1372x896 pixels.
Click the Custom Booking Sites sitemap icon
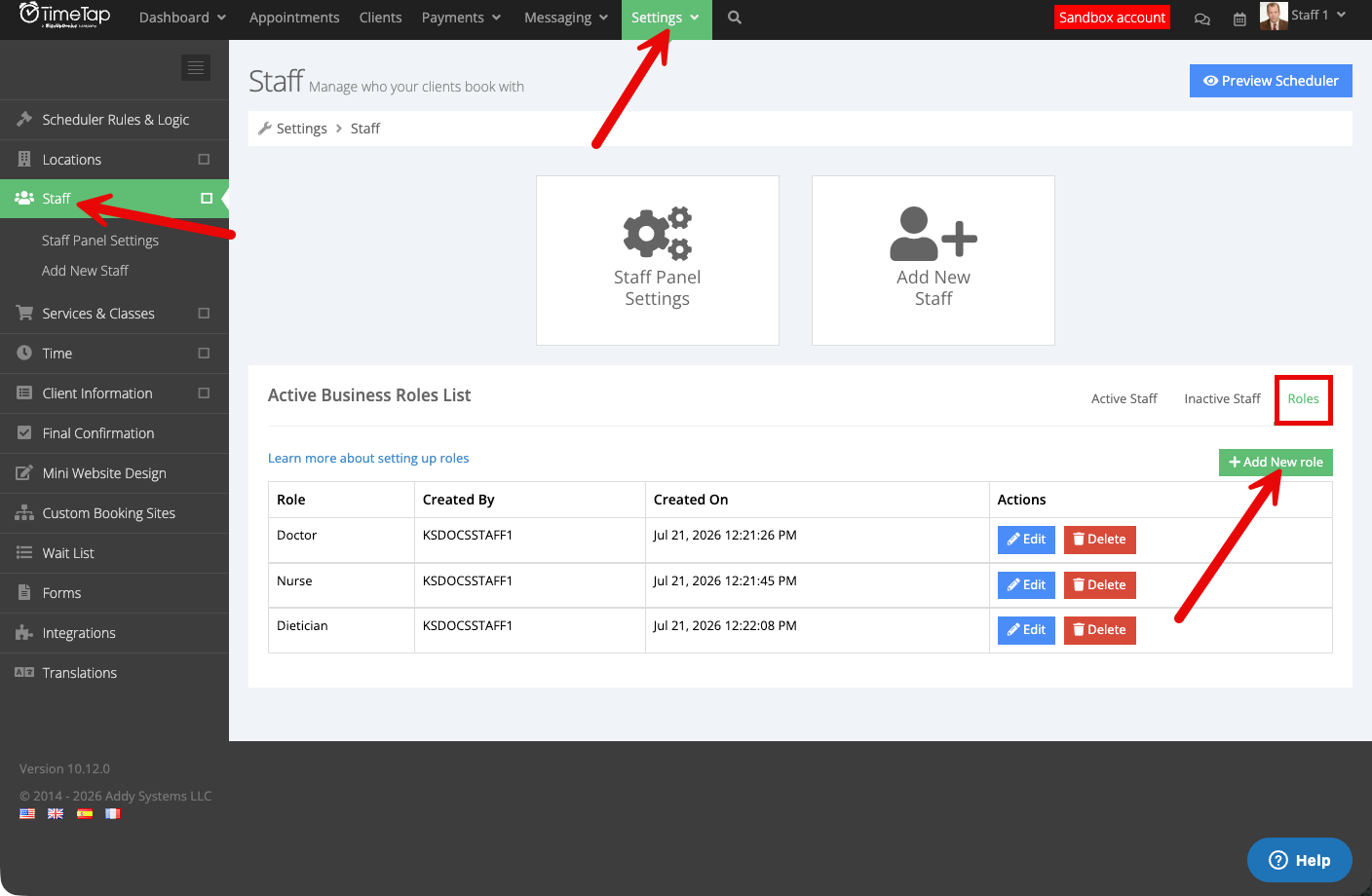(x=24, y=512)
